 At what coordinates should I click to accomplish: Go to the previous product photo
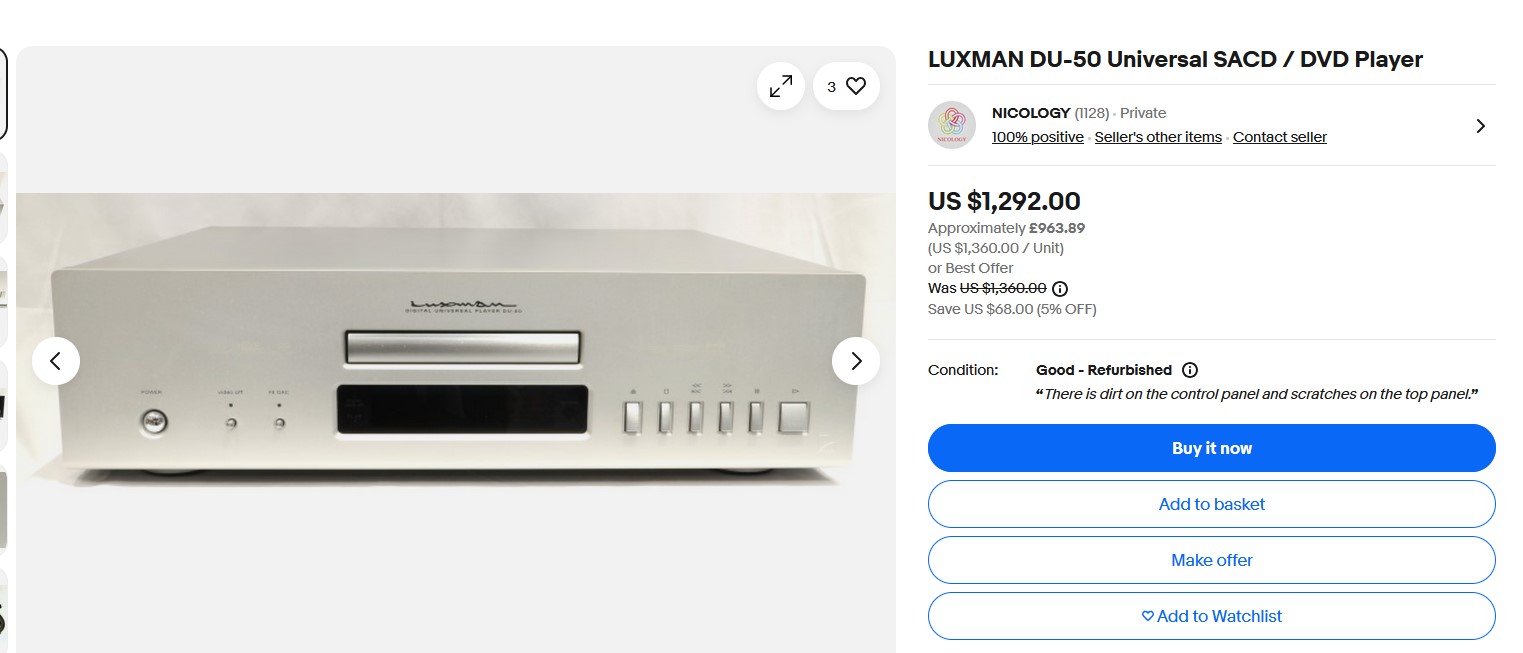click(x=56, y=361)
